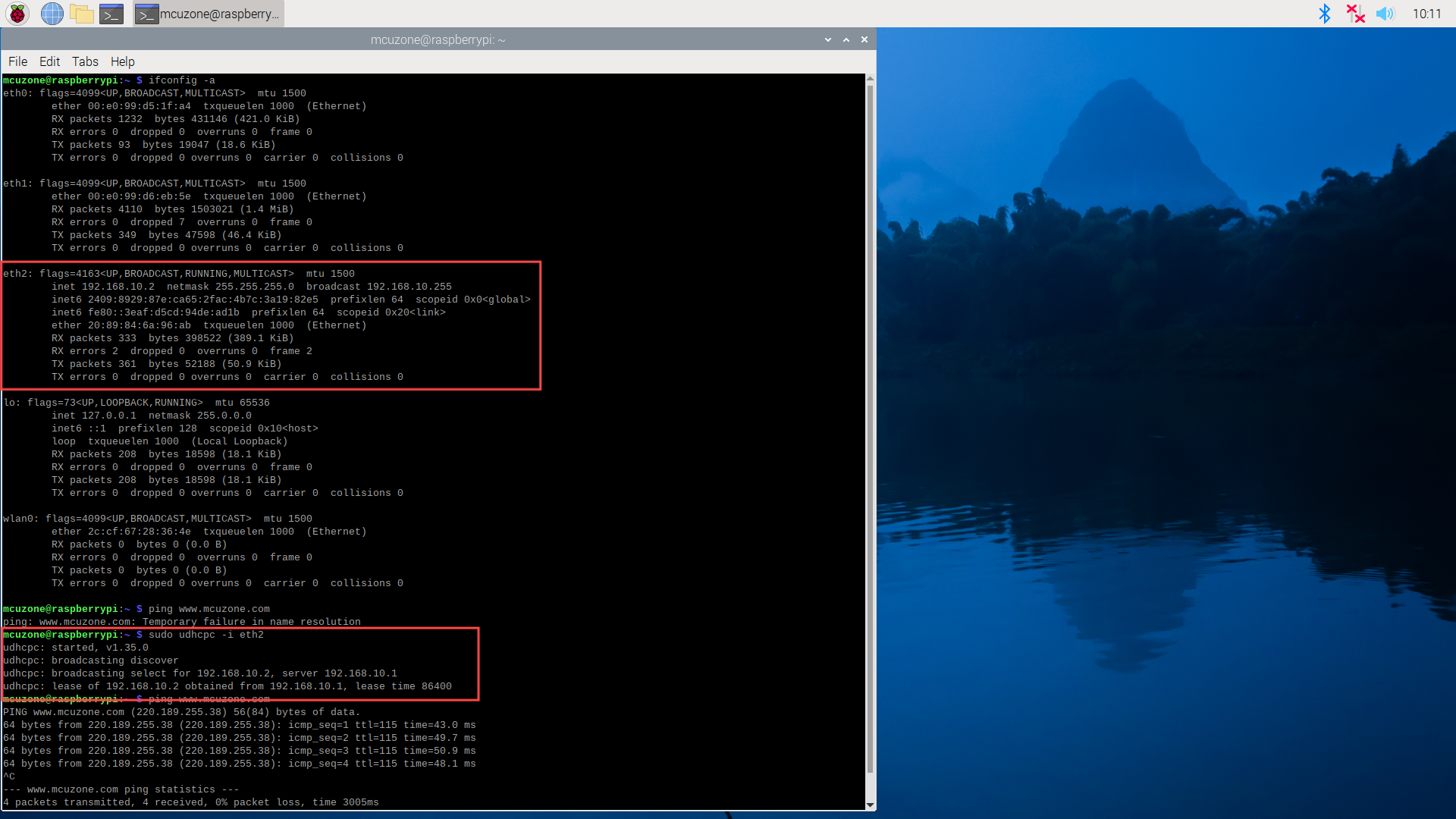Open the Edit menu
This screenshot has height=819, width=1456.
tap(49, 61)
